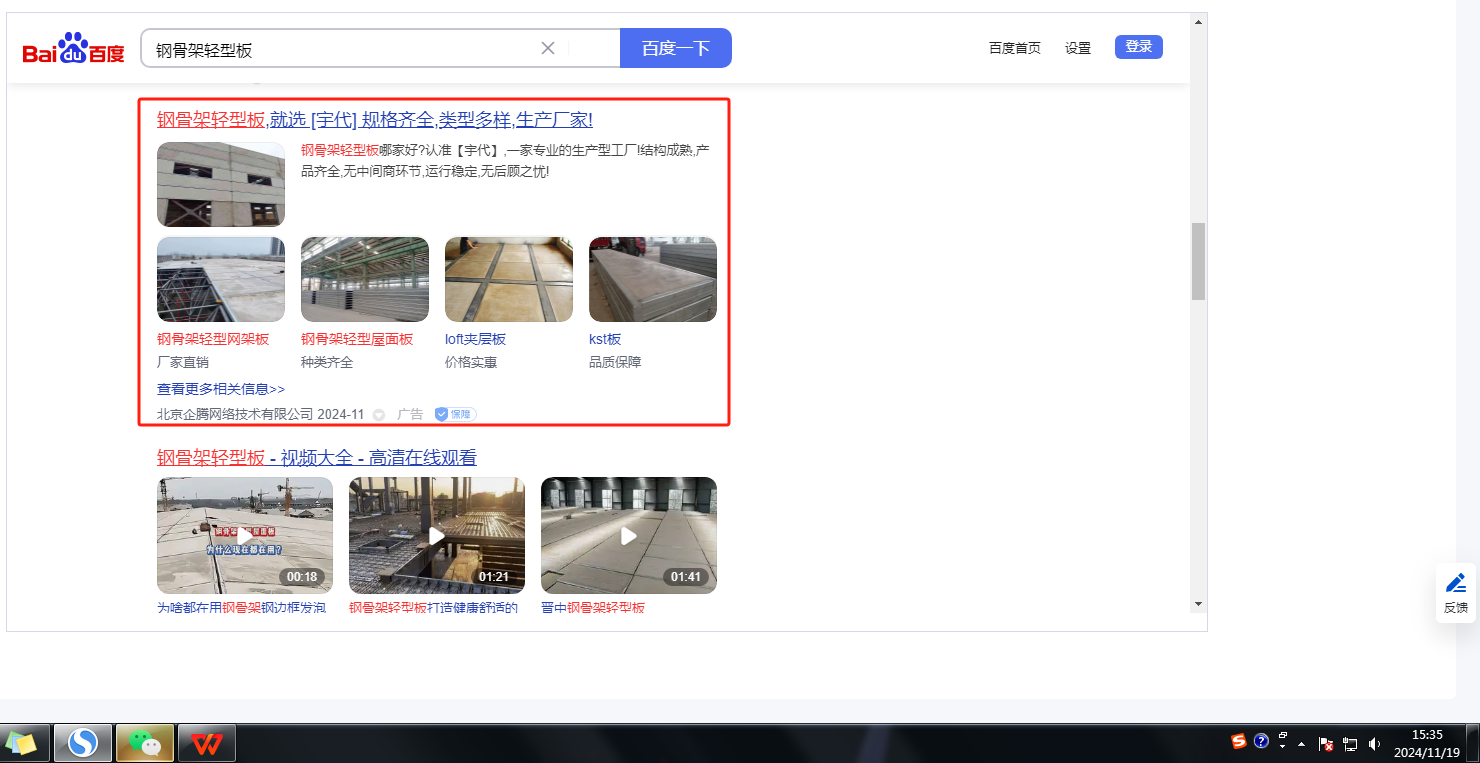Click the volume speaker tray icon
Viewport: 1480px width, 763px height.
point(1374,744)
